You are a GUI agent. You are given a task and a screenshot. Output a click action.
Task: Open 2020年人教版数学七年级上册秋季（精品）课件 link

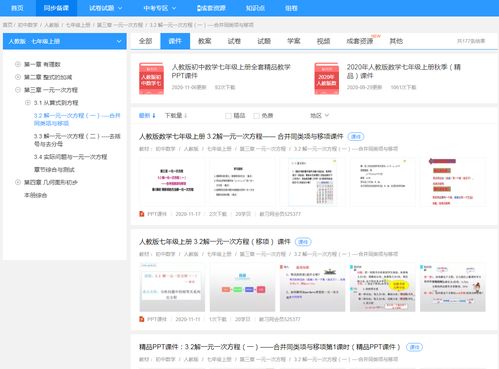(404, 71)
